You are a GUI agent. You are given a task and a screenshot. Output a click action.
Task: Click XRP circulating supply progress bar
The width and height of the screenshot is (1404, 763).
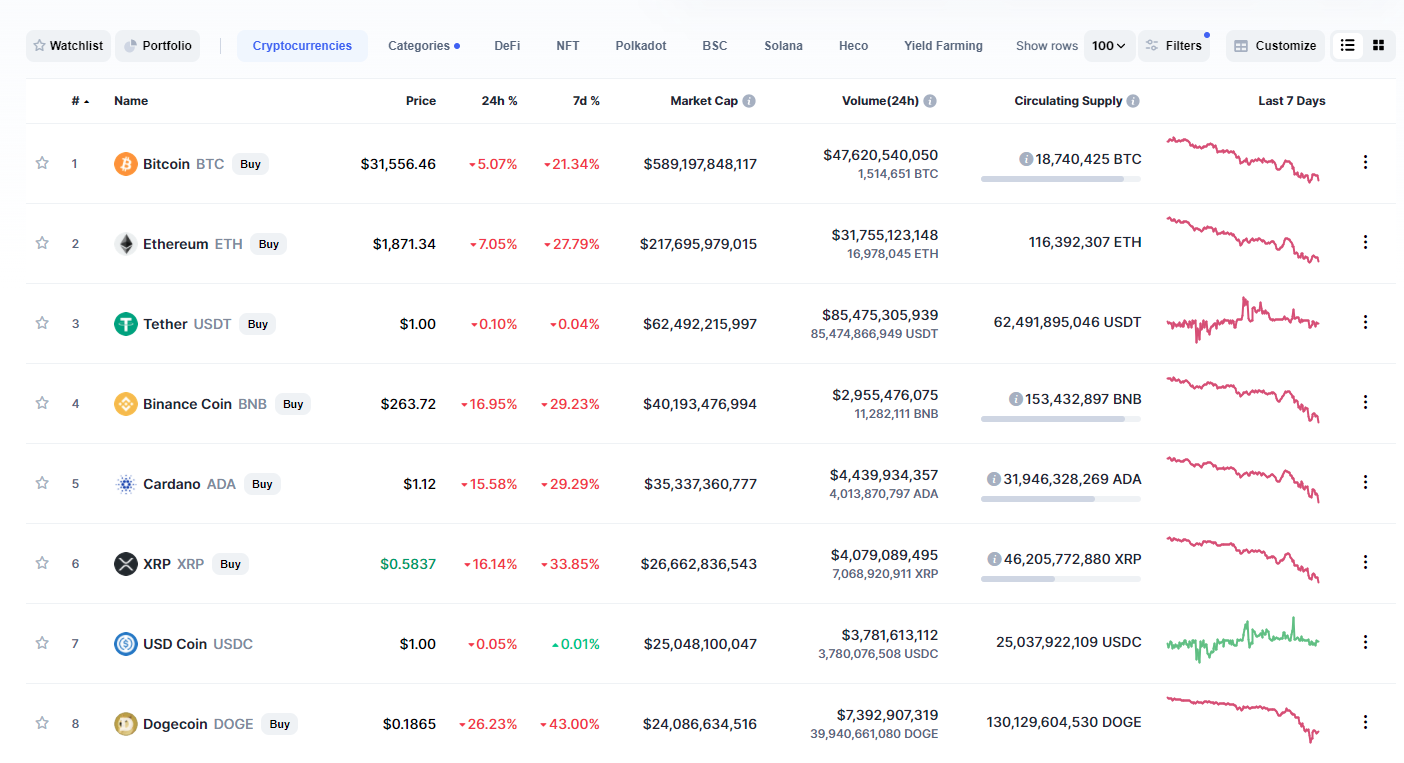pyautogui.click(x=1061, y=579)
